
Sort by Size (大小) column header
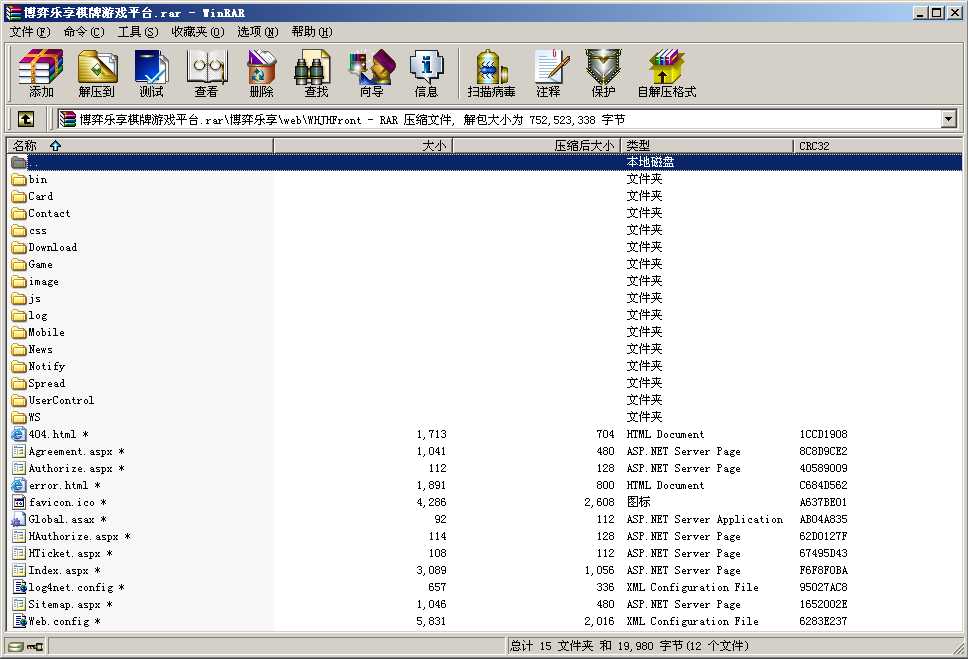pos(363,146)
